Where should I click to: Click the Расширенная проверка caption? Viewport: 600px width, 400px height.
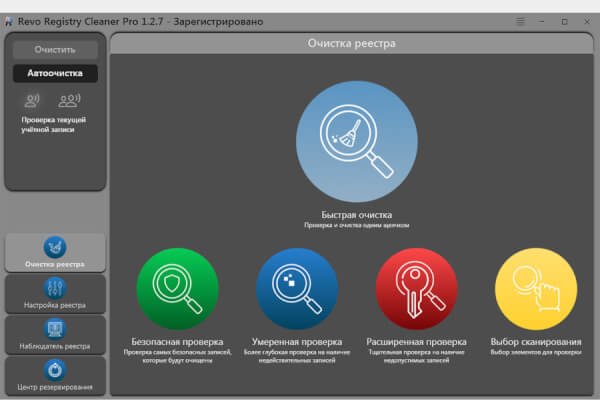(416, 341)
